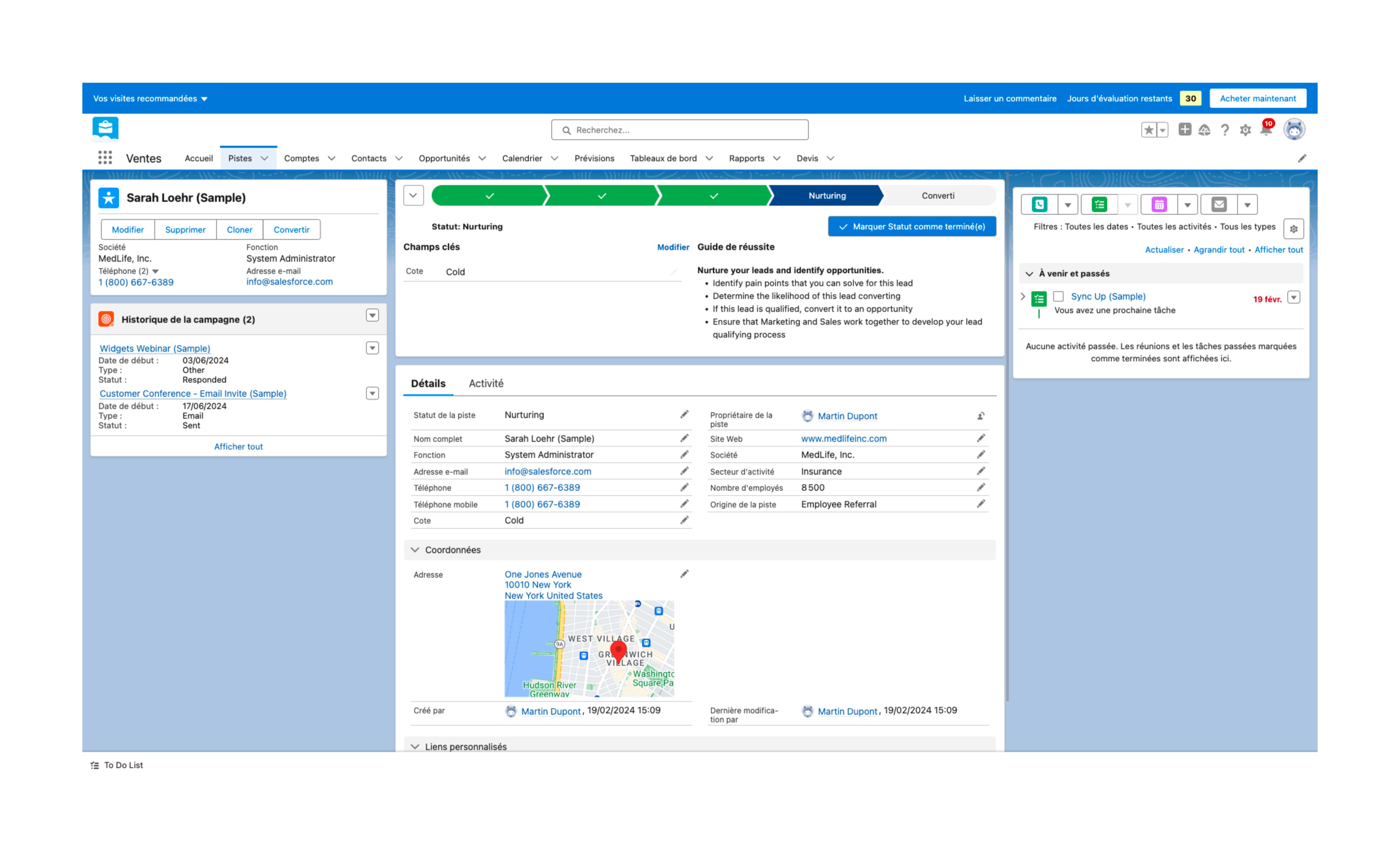Collapse the À venir et passés section
Screen dimensions: 1400x860
click(x=1029, y=273)
